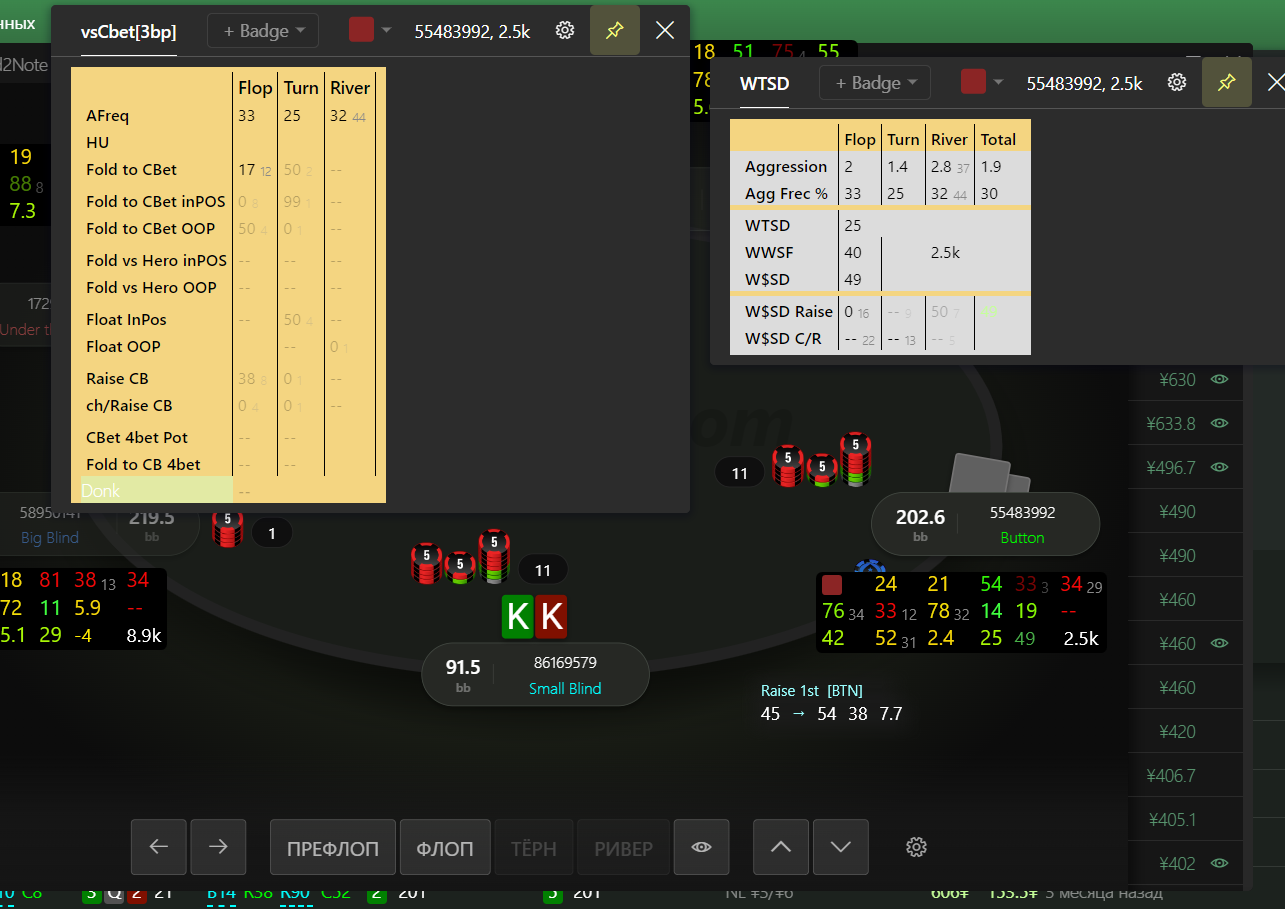1285x909 pixels.
Task: Select the vsCbet[3bp] tab
Action: click(129, 32)
